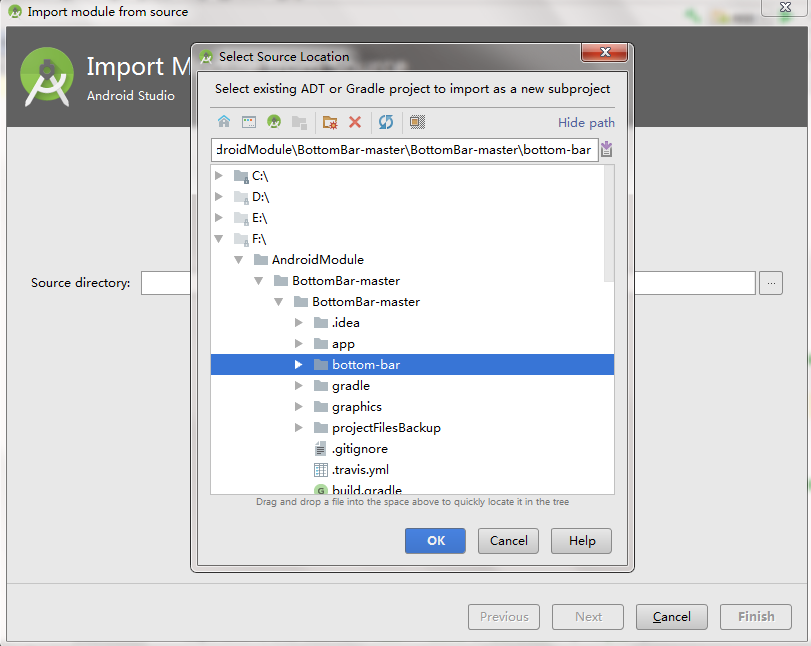Click Source directory browse ellipsis button
The width and height of the screenshot is (811, 646).
click(x=771, y=283)
